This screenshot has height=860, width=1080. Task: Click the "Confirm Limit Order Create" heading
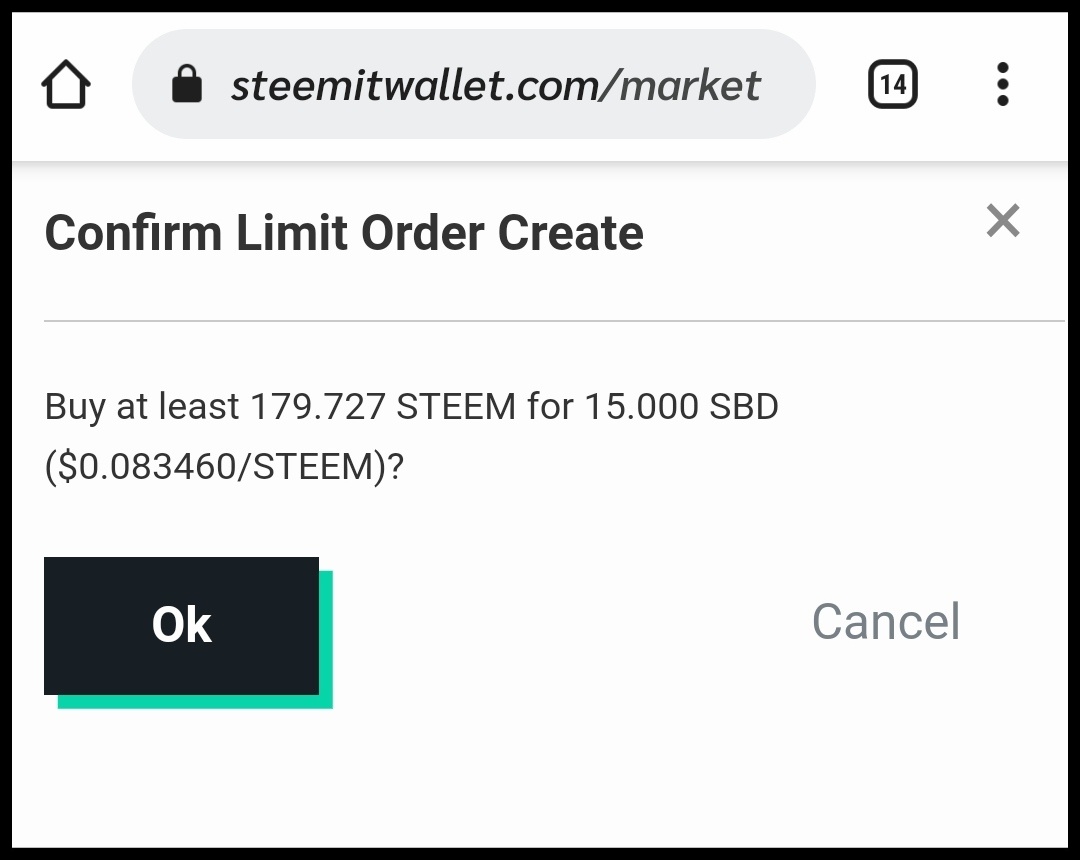click(344, 233)
